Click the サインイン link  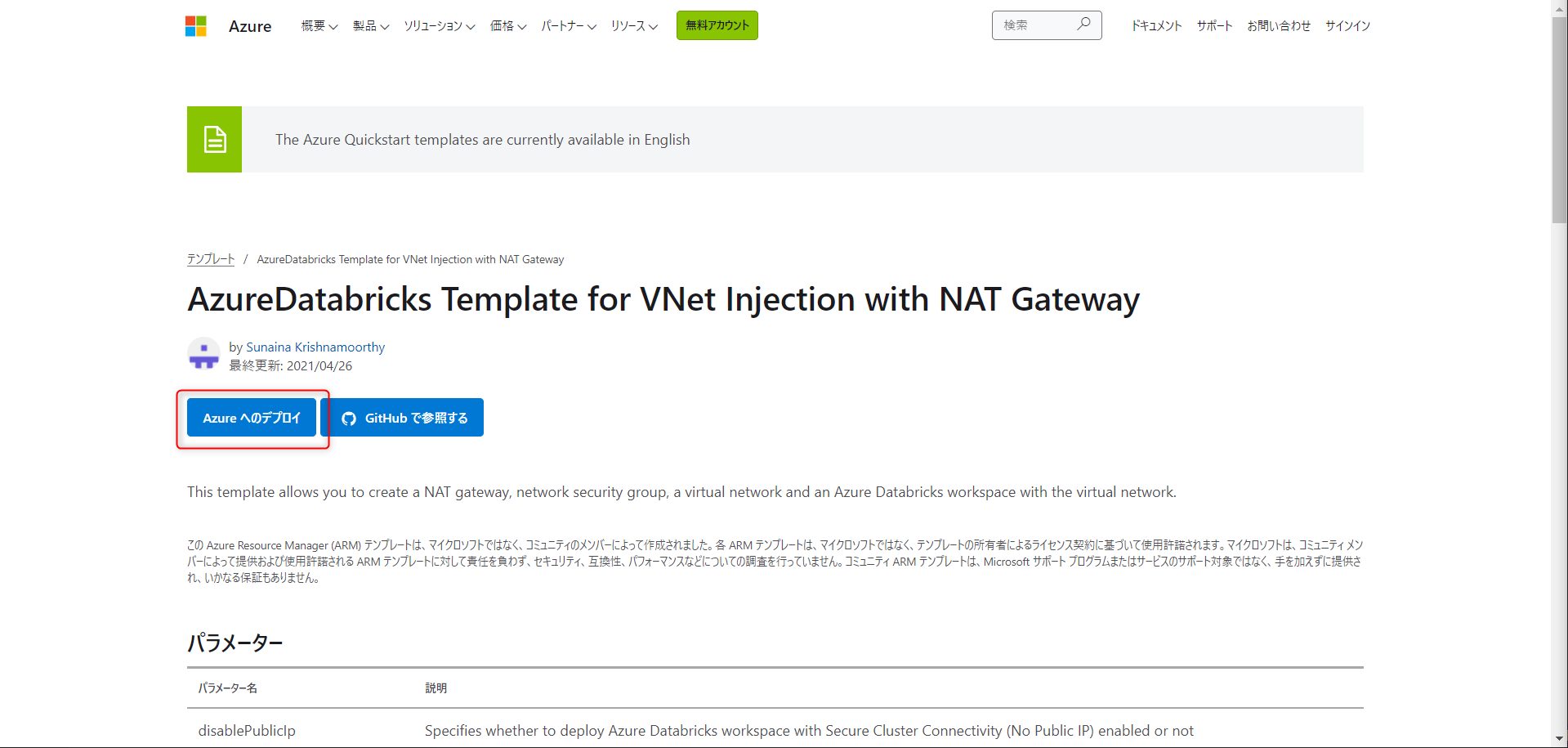point(1347,26)
